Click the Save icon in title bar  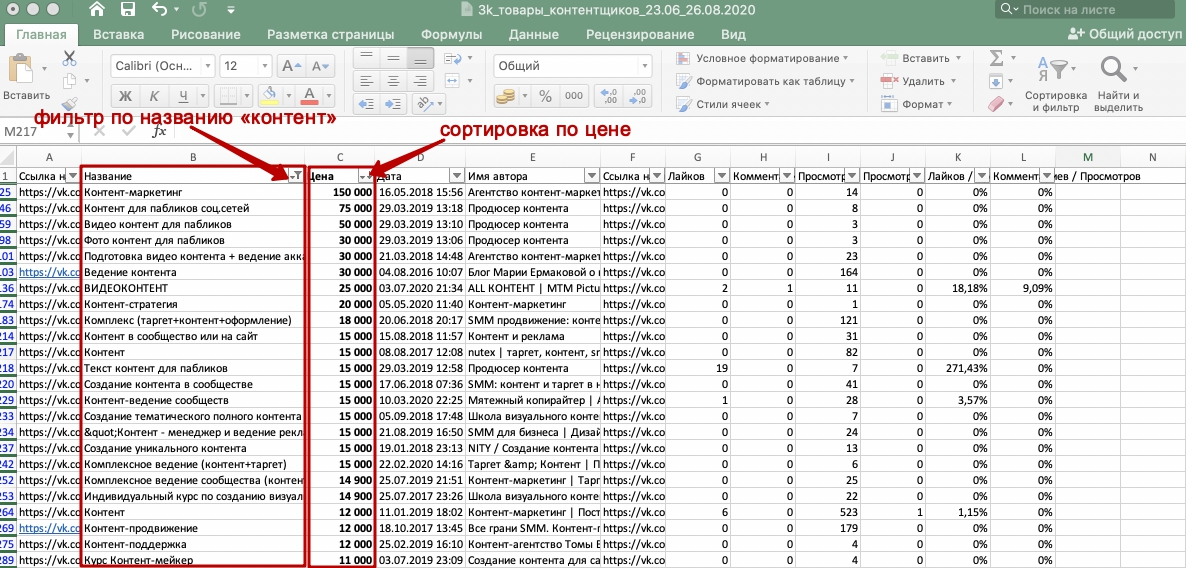pos(127,11)
